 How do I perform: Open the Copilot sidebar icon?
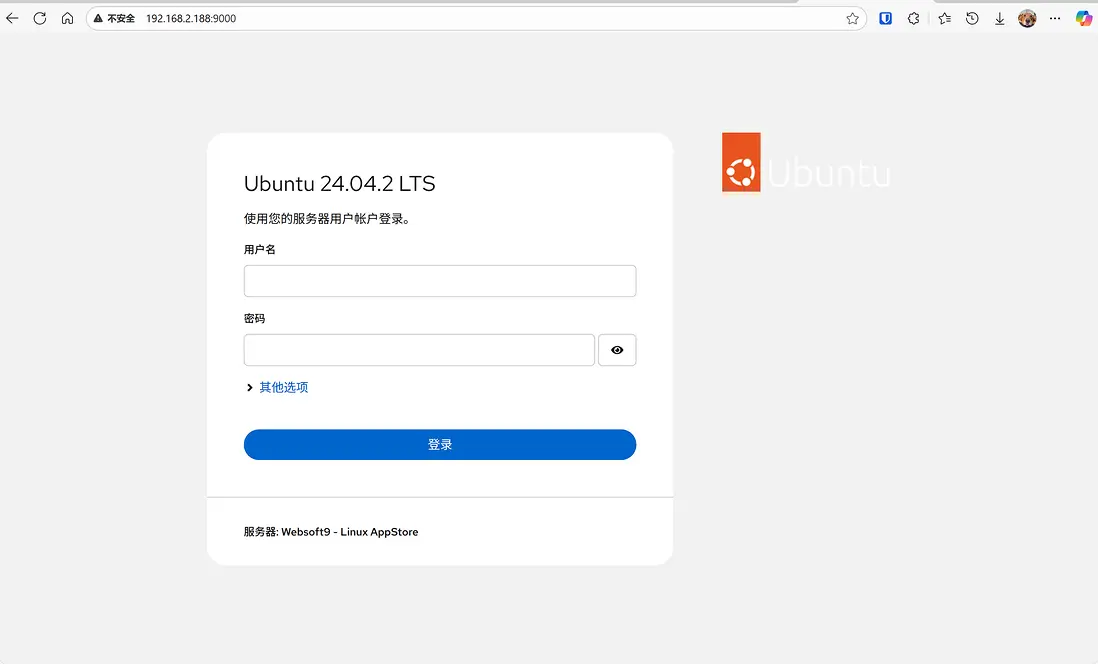[x=1084, y=18]
